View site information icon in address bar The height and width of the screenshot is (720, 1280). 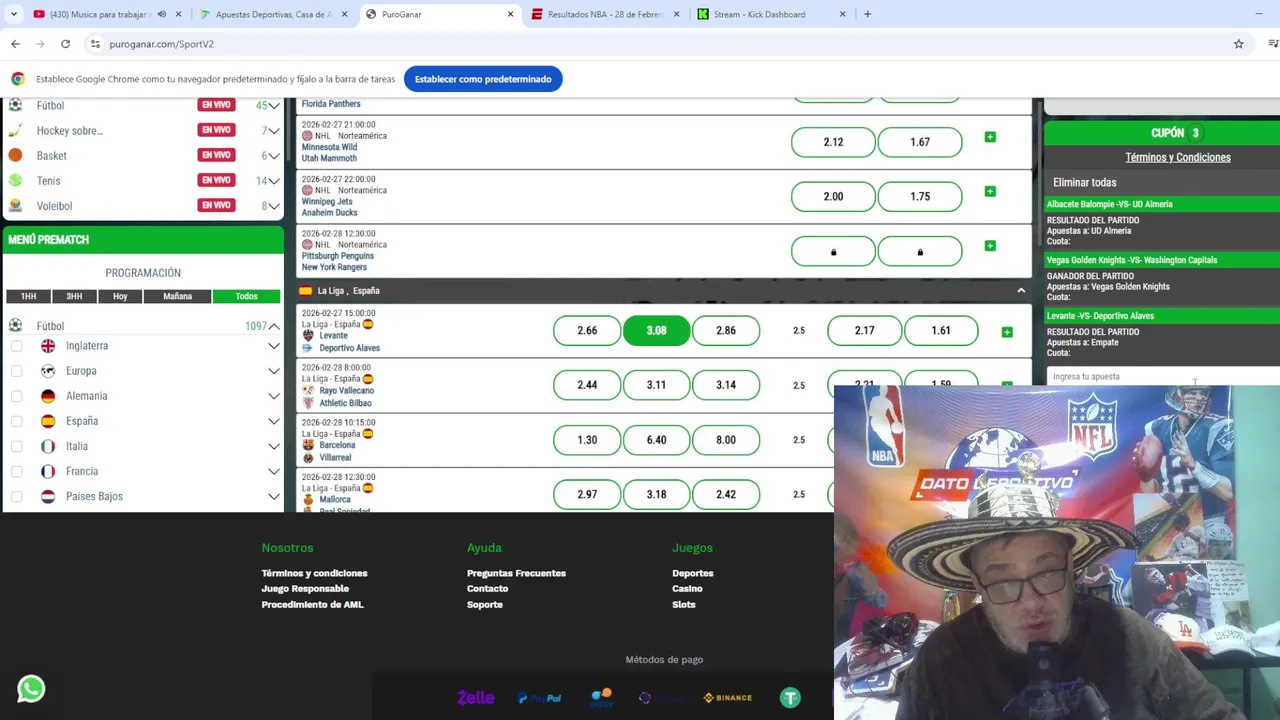[95, 44]
